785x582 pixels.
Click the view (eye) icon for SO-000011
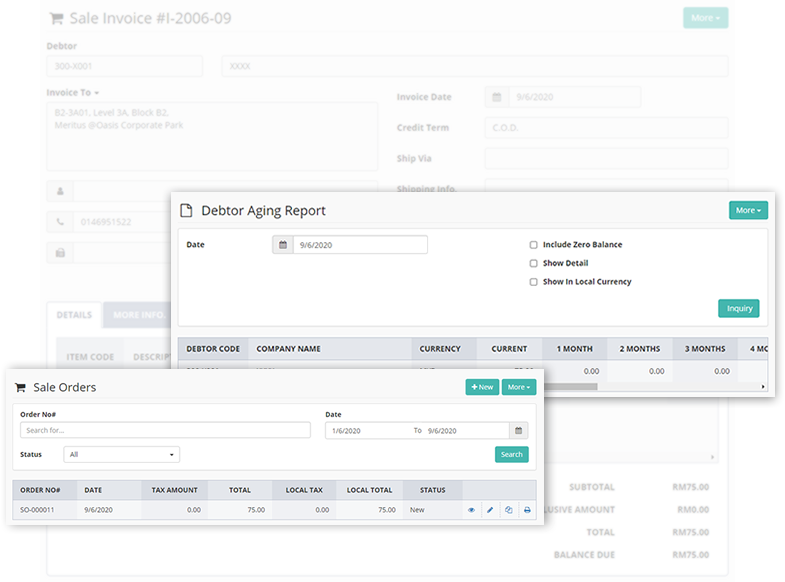(x=471, y=510)
